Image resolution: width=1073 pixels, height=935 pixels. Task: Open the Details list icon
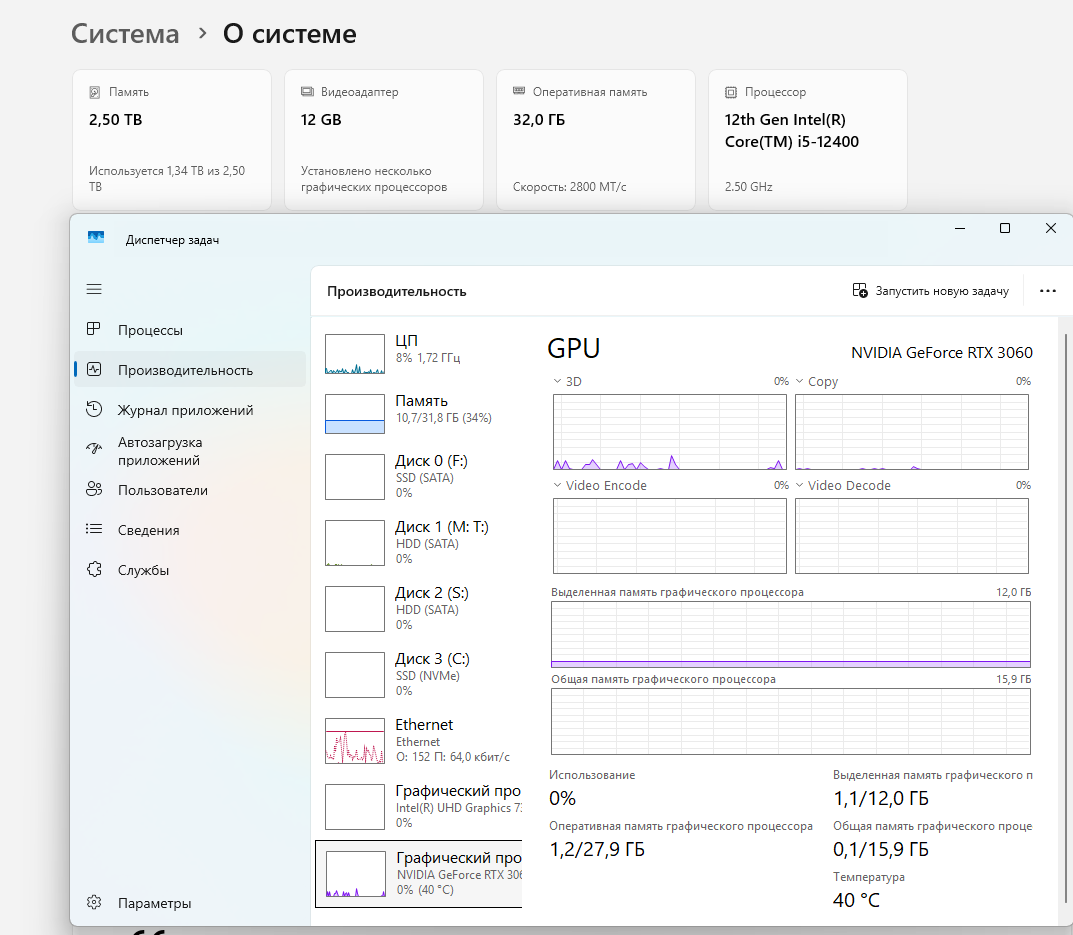(94, 530)
